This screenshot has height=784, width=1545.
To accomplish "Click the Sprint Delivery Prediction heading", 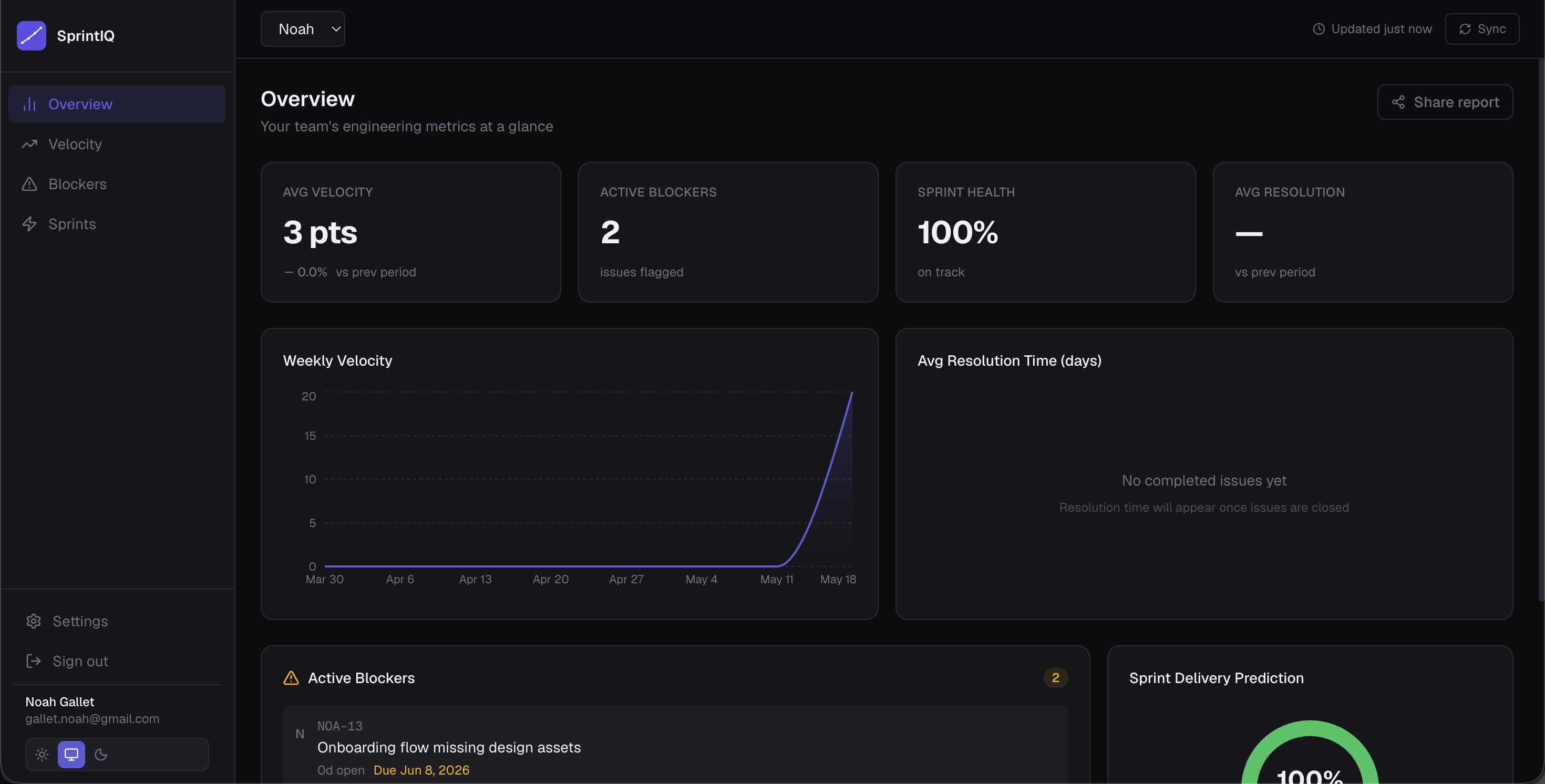I will click(x=1217, y=678).
